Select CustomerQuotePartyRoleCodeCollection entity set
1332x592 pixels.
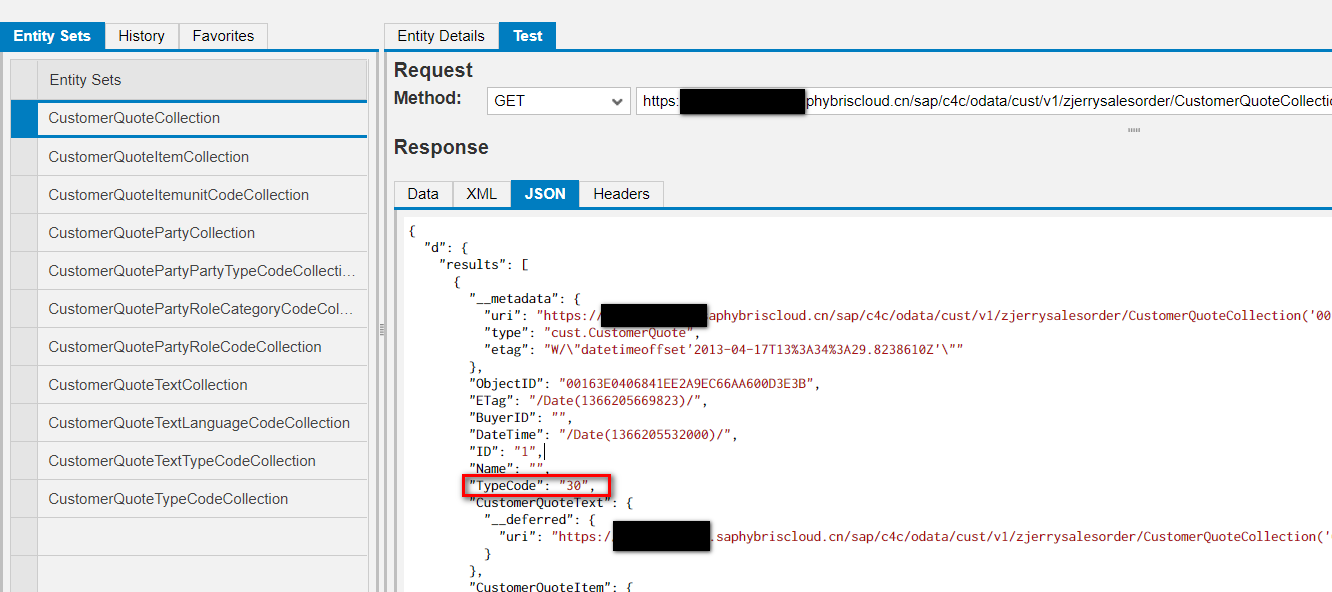coord(202,347)
